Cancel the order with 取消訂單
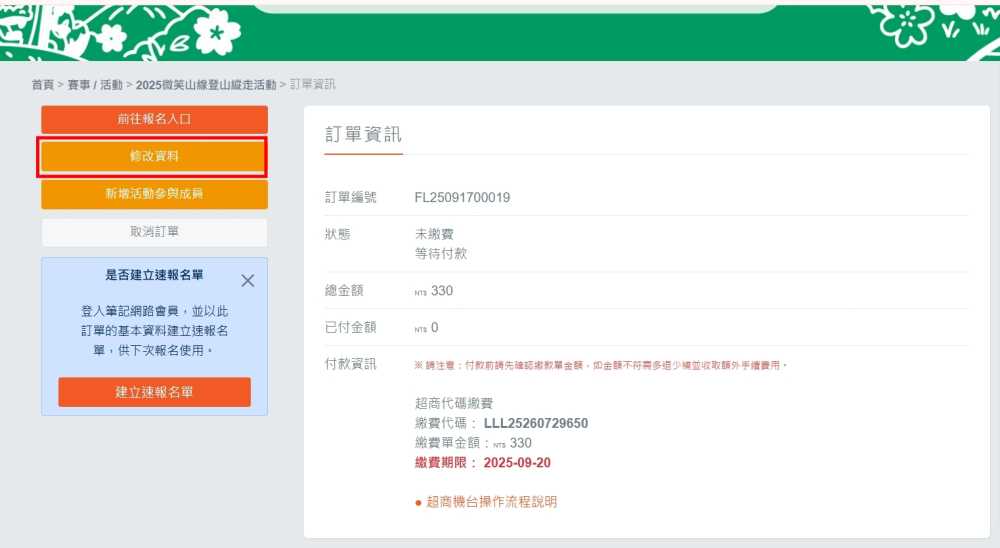 tap(154, 232)
